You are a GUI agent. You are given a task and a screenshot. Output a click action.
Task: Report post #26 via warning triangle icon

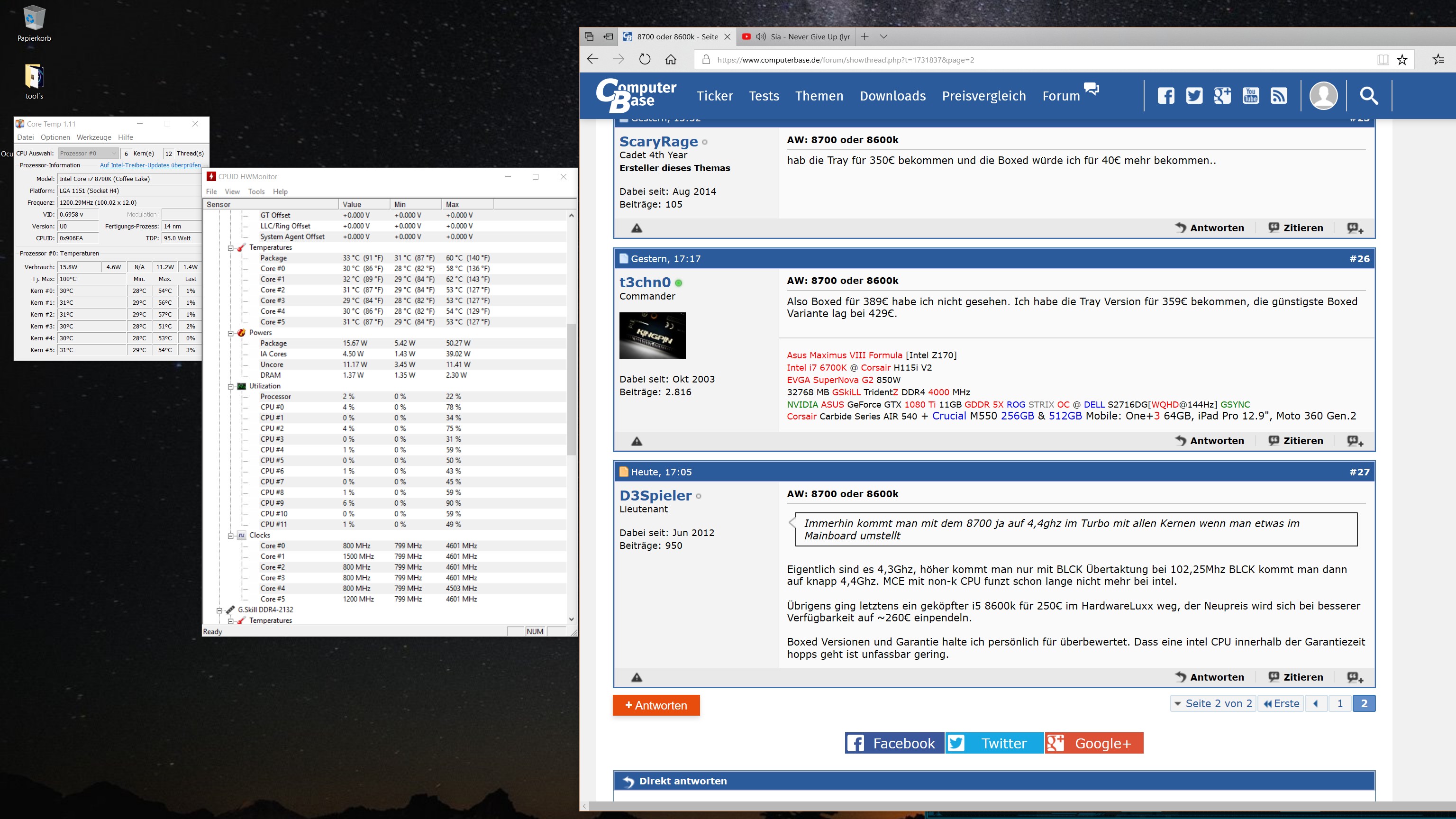pos(637,441)
